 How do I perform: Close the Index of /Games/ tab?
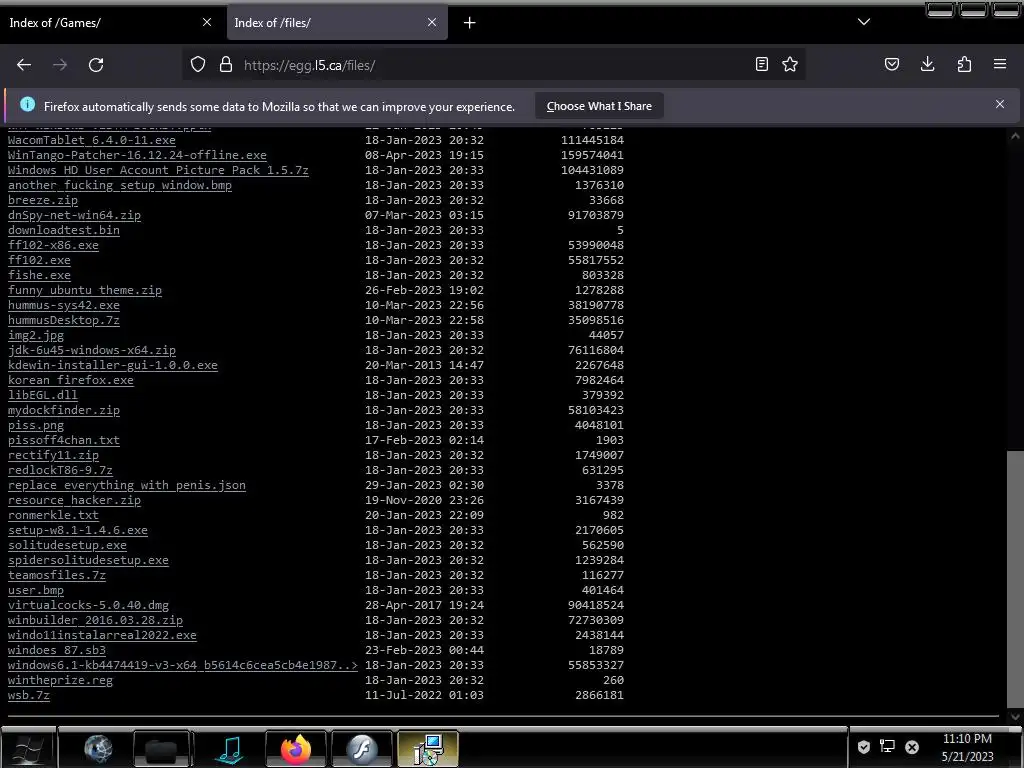pyautogui.click(x=207, y=22)
